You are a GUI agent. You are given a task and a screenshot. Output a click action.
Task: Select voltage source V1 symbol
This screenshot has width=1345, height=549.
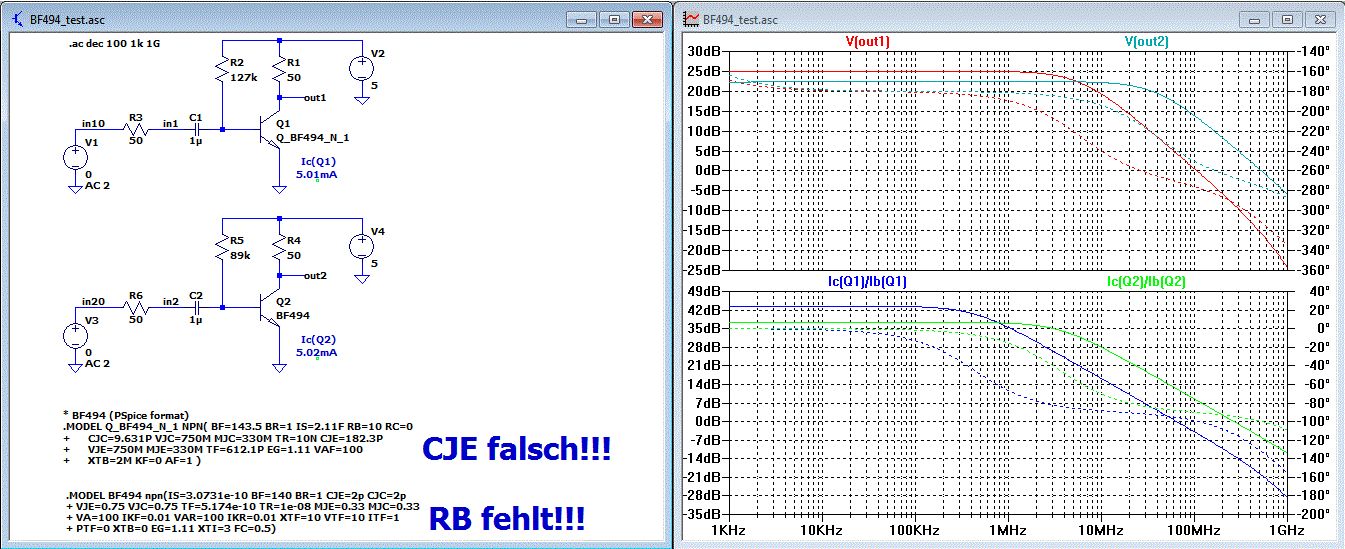75,156
